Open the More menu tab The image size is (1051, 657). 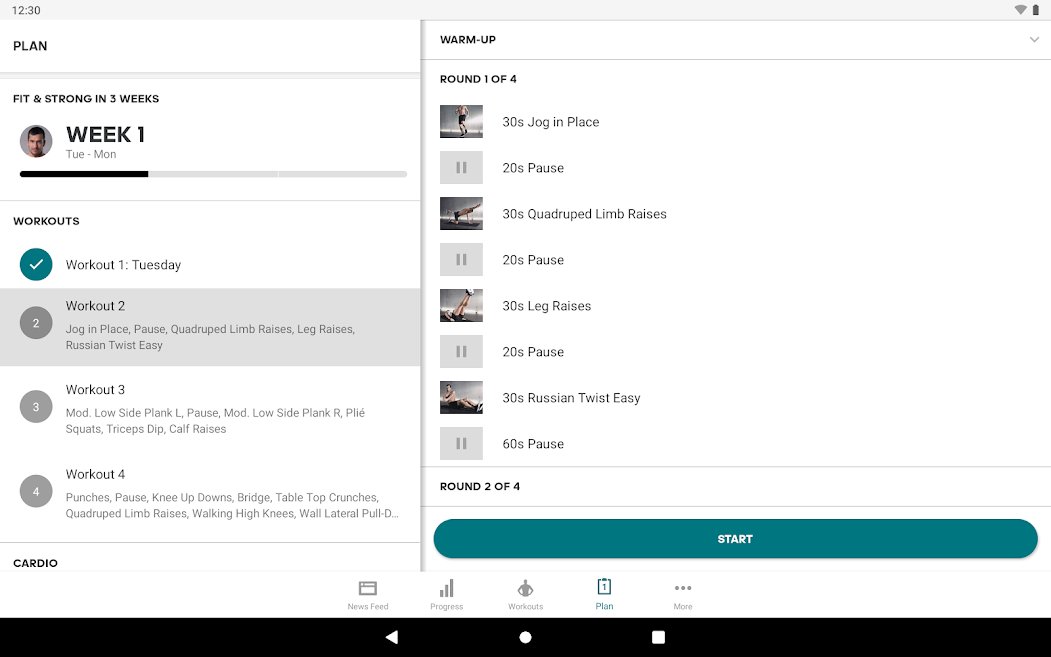click(683, 595)
